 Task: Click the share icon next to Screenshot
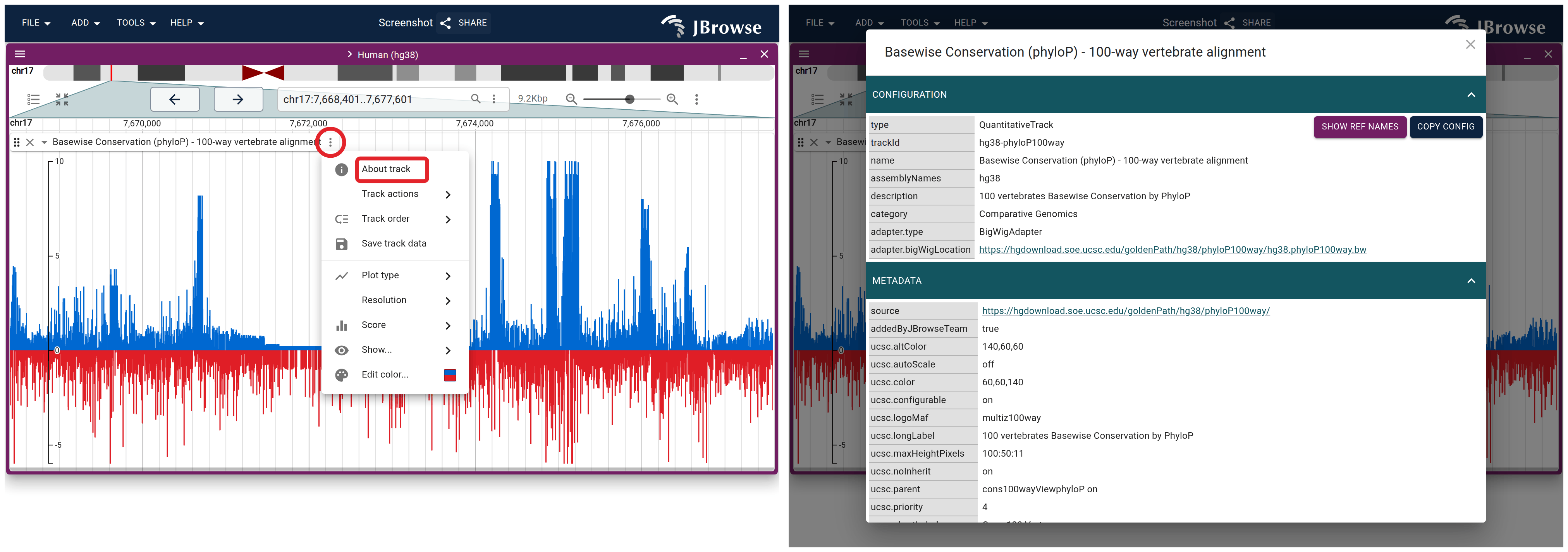[x=445, y=23]
